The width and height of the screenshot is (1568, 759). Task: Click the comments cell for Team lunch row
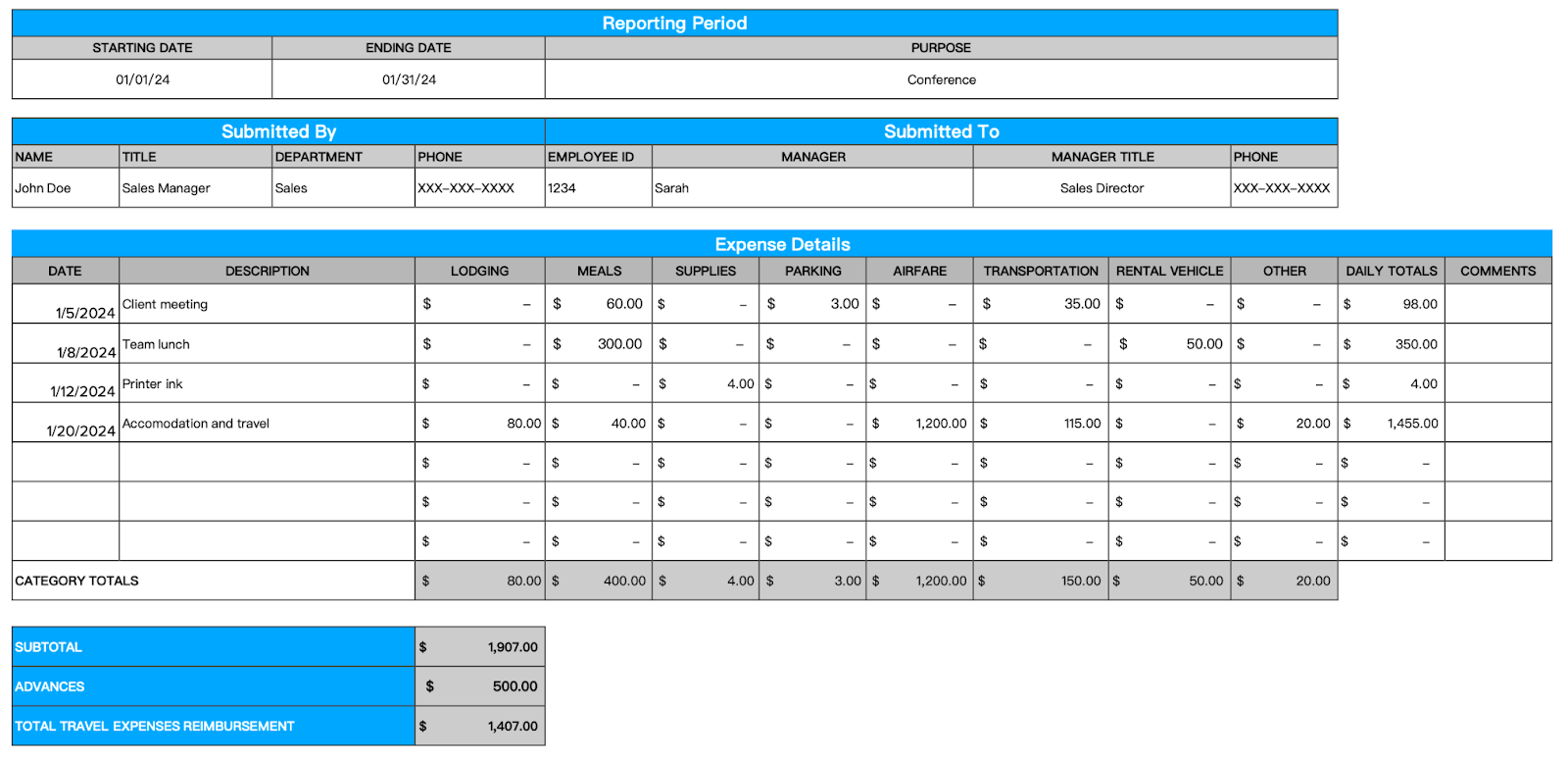tap(1497, 344)
